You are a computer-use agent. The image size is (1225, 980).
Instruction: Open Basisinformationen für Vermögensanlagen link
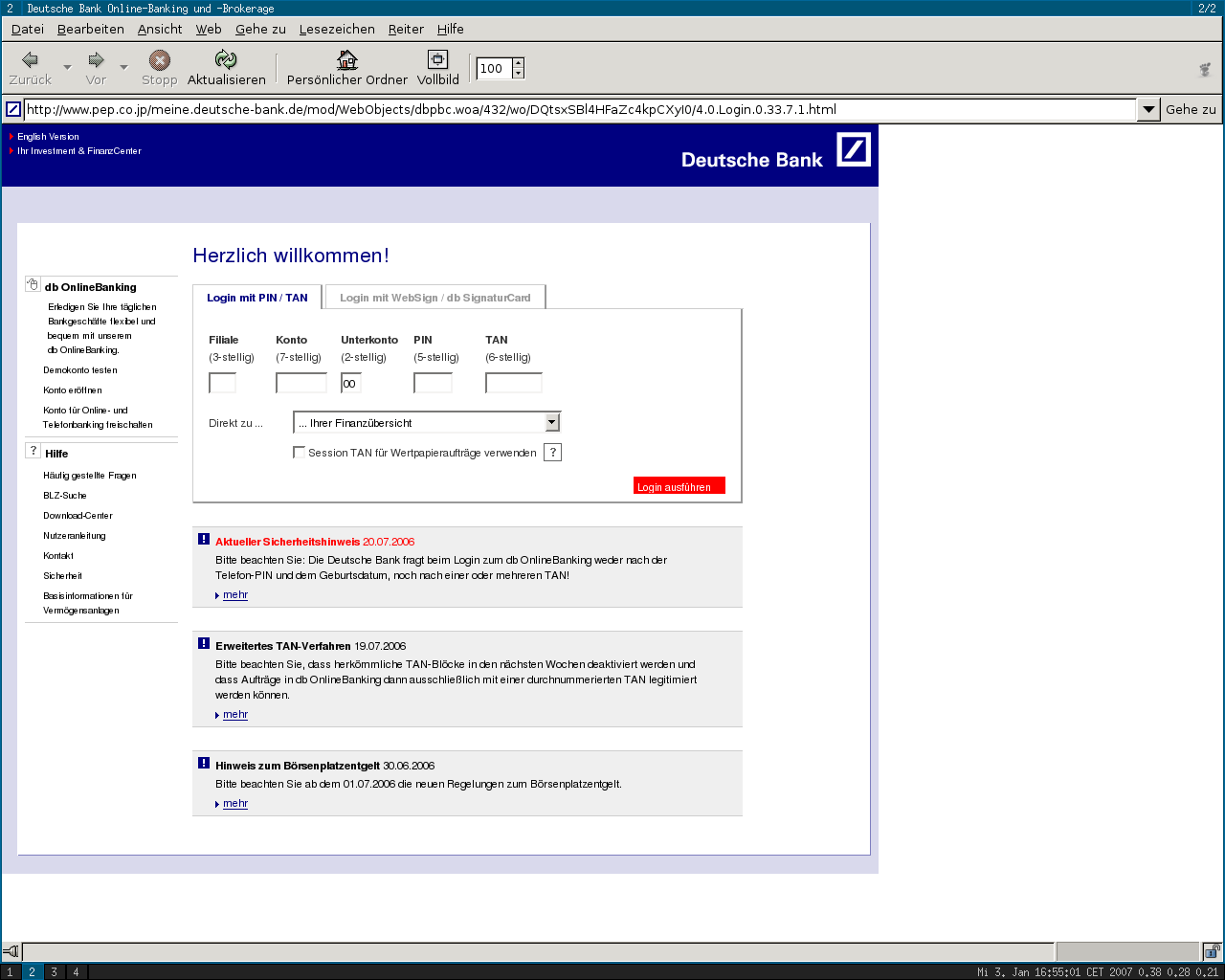88,603
